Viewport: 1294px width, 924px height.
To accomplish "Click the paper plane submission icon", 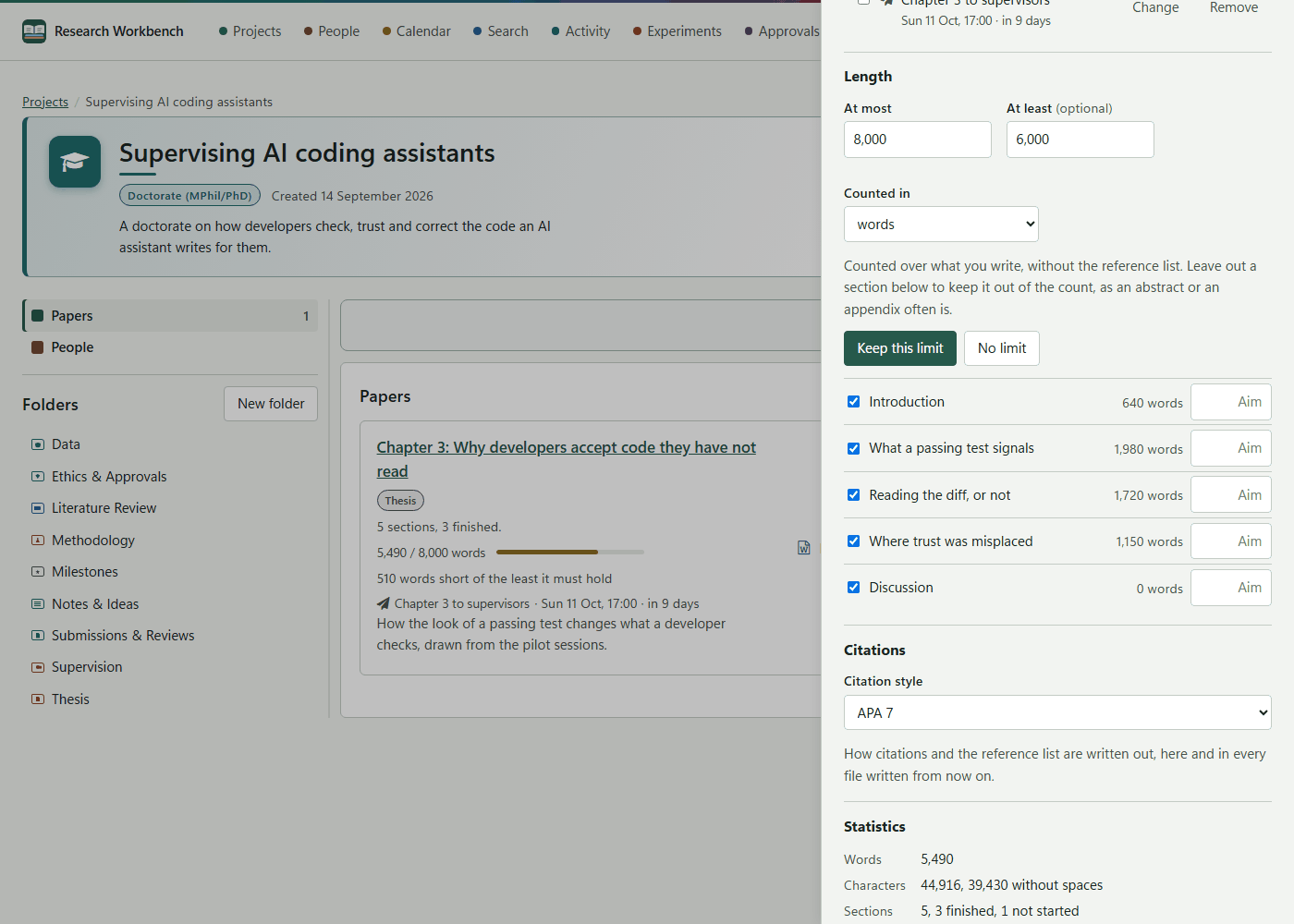I will [x=384, y=603].
